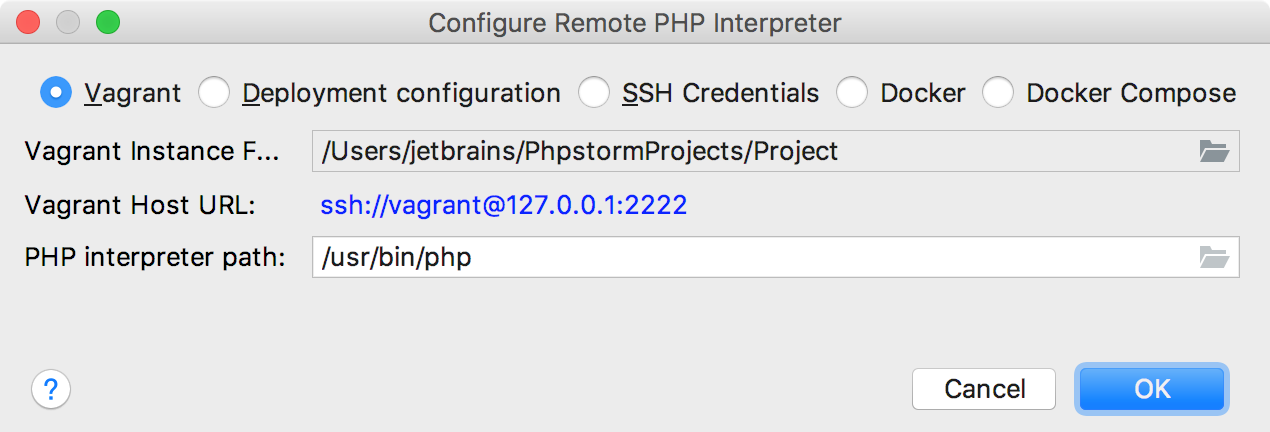Click the Configure Remote PHP Interpreter title bar
Screen dimensions: 1270x432
[635, 21]
